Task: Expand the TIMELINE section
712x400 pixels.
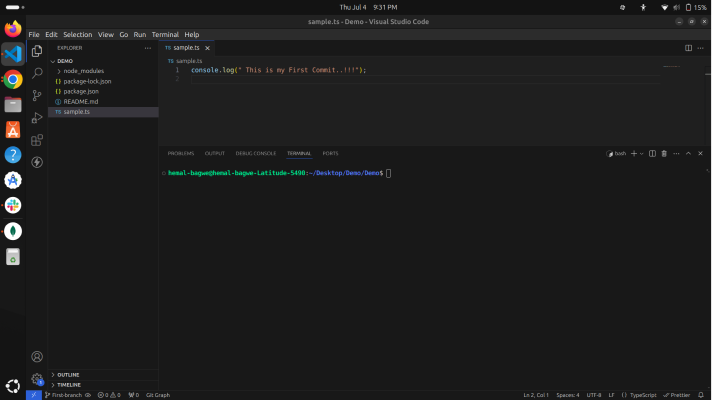Action: [x=69, y=385]
